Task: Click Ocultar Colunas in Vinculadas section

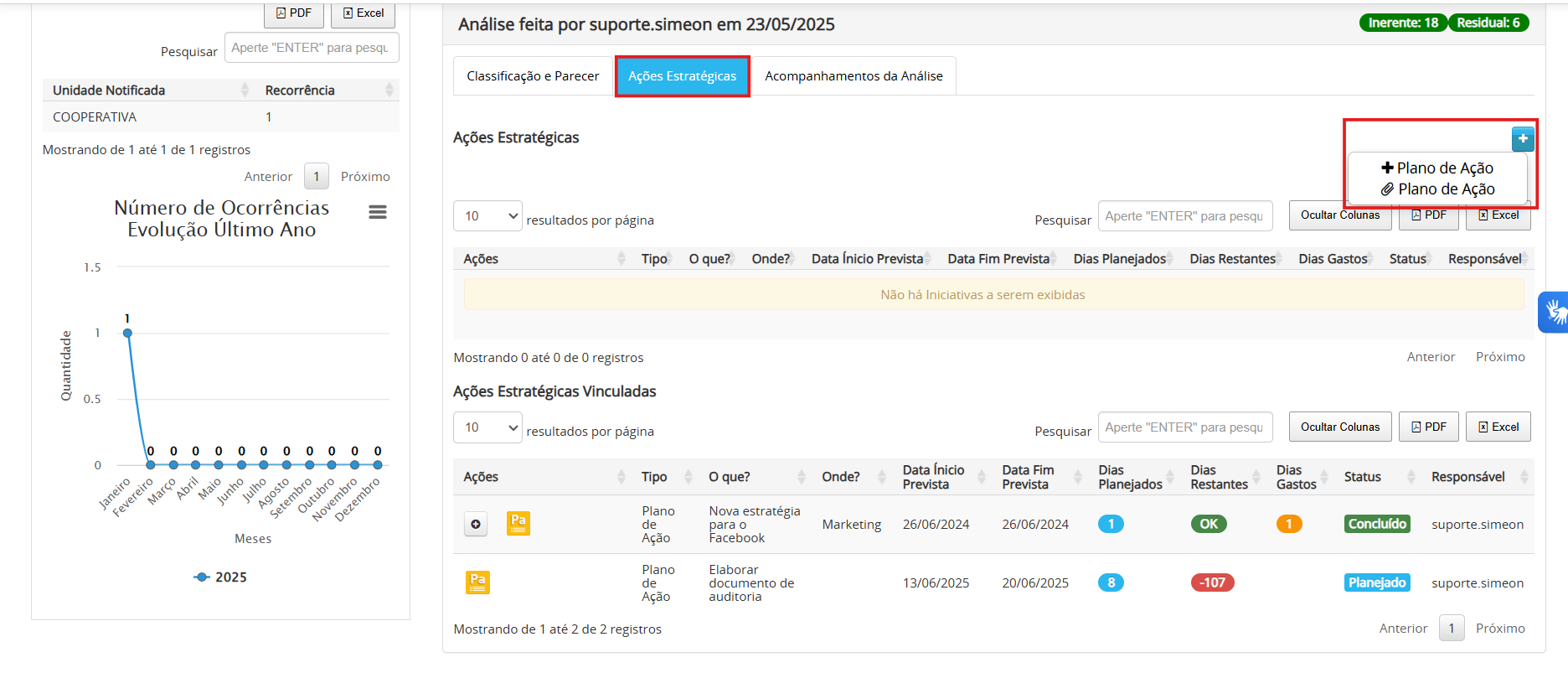Action: click(1339, 427)
